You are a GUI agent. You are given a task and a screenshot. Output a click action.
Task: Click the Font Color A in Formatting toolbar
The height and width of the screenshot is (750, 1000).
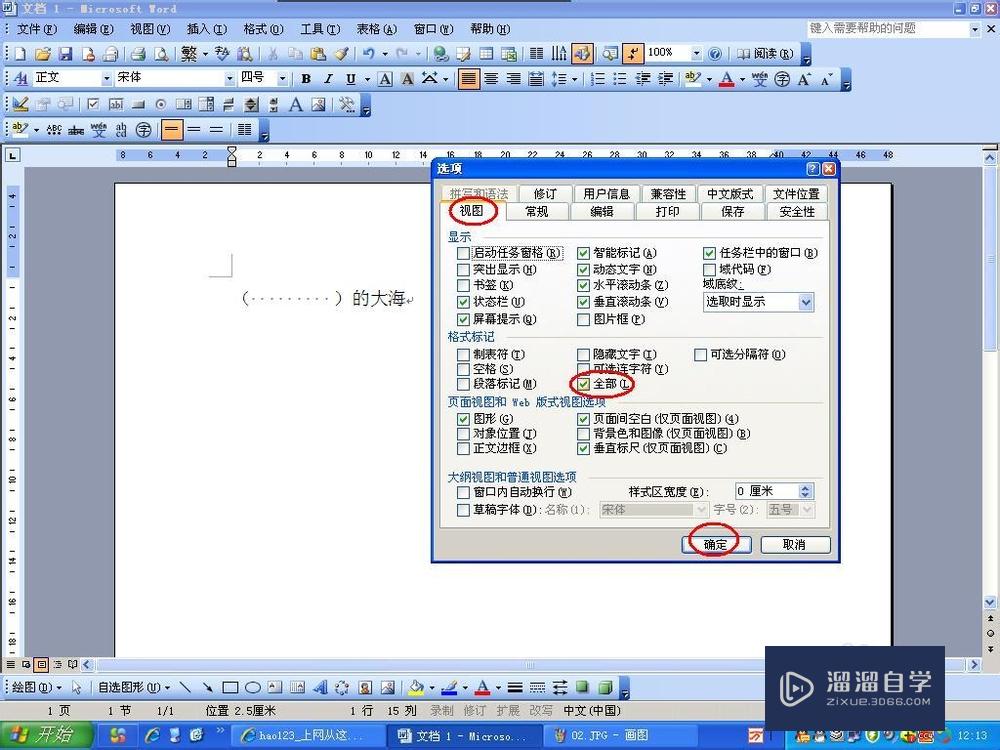pos(727,80)
